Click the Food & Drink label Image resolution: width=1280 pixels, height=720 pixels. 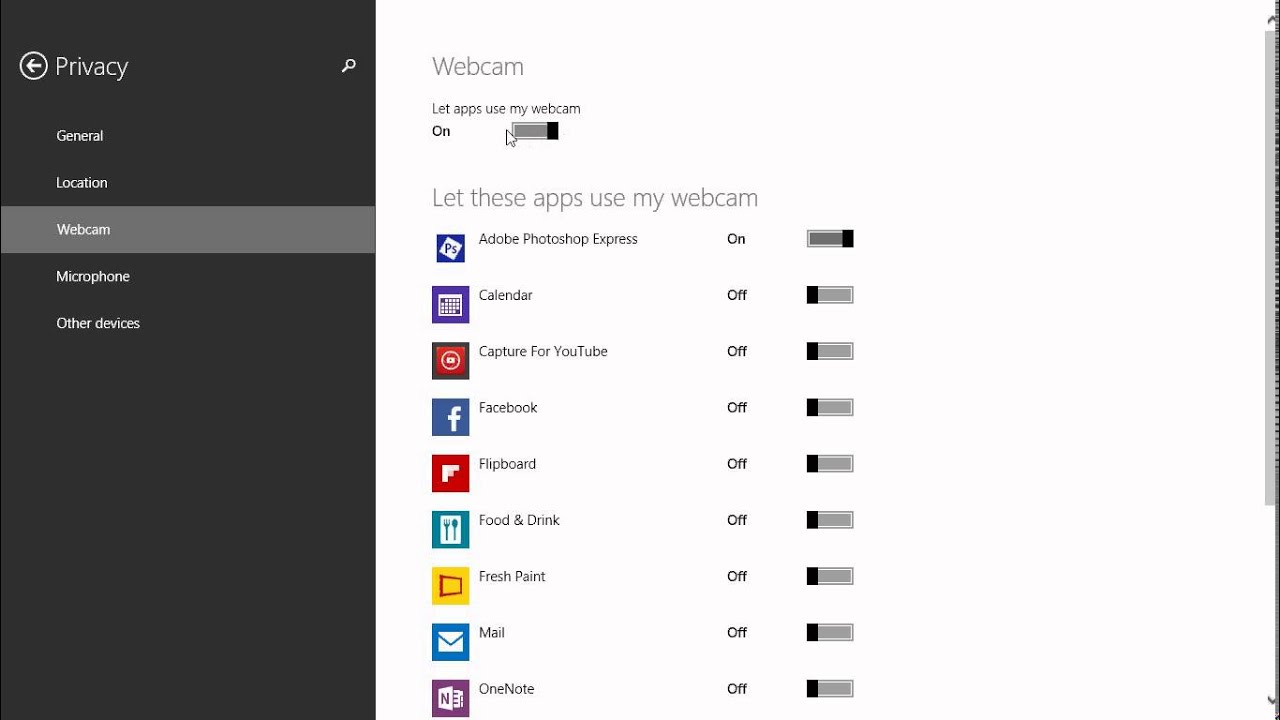(x=519, y=520)
